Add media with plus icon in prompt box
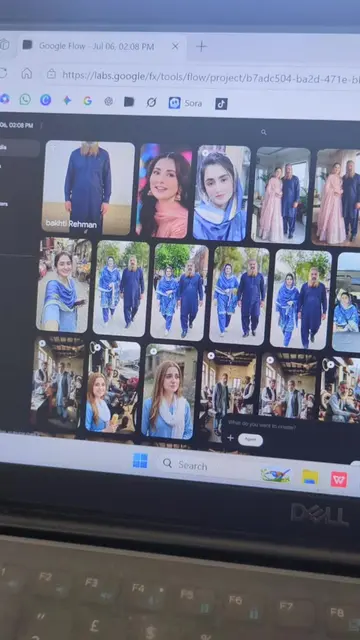 click(230, 438)
